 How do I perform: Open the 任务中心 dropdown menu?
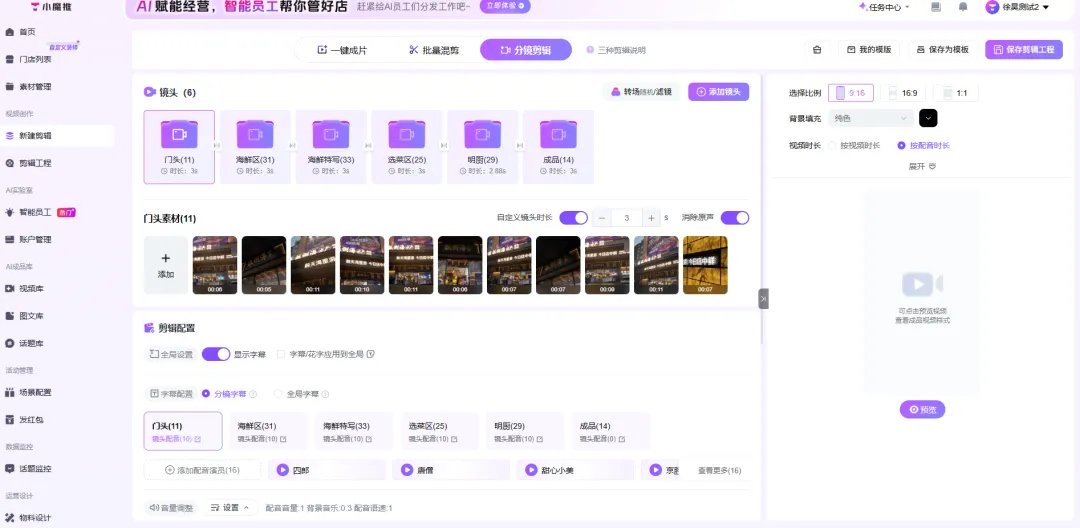tap(884, 7)
